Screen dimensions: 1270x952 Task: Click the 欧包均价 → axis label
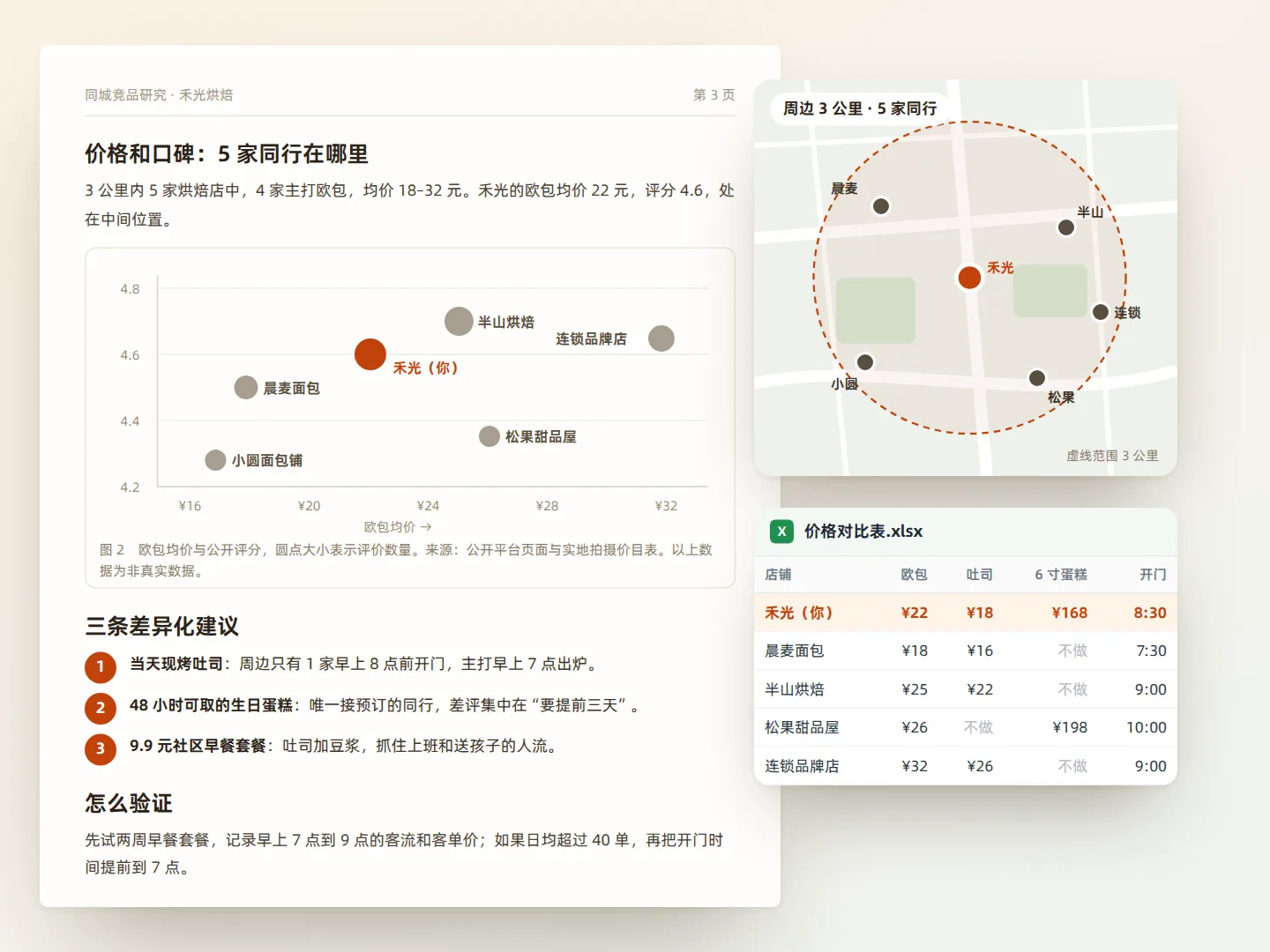[398, 526]
